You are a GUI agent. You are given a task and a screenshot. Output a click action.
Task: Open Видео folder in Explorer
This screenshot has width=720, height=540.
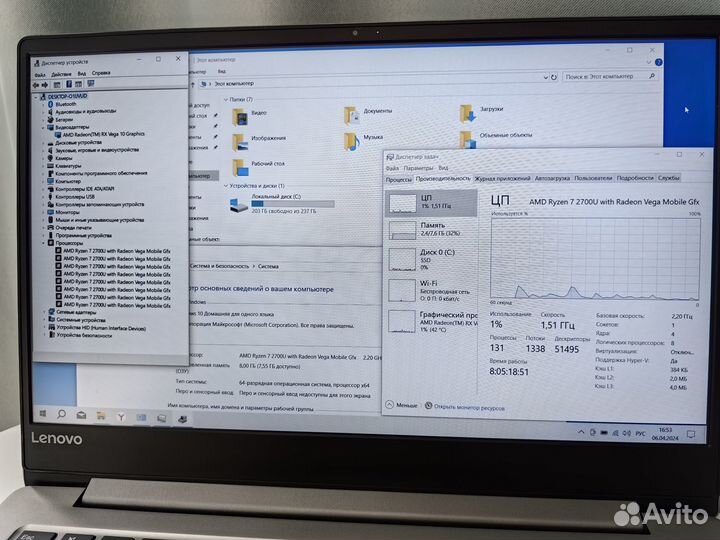(249, 117)
